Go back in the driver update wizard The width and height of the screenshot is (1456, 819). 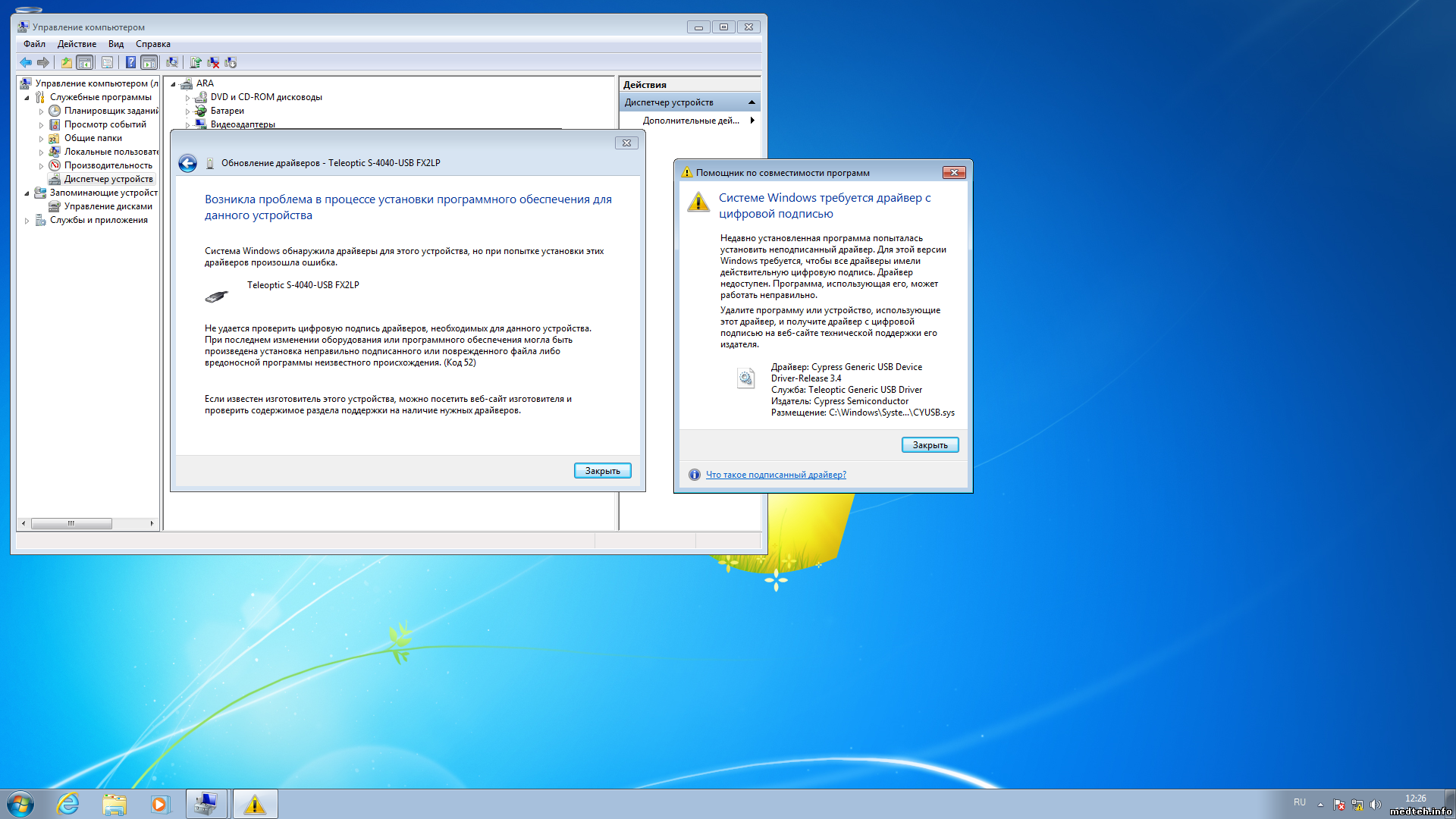click(187, 164)
